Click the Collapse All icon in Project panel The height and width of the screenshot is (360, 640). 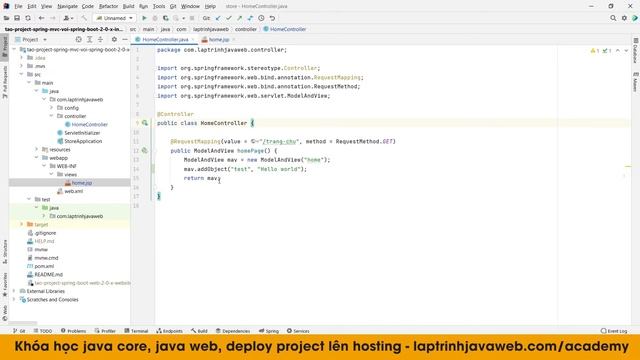100,39
